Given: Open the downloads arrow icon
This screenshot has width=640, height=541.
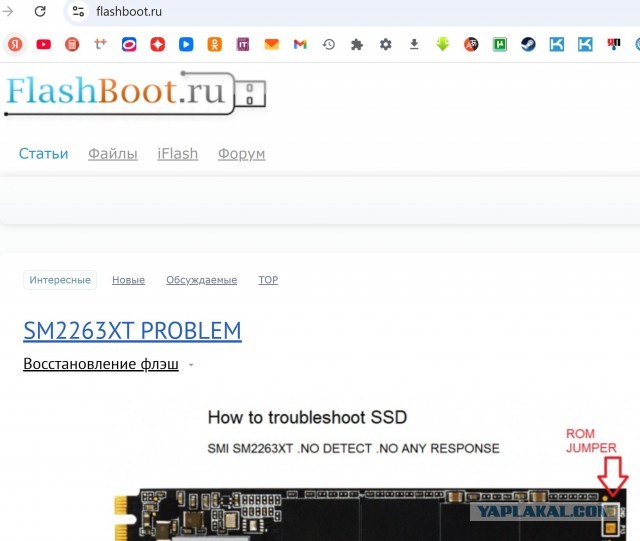Looking at the screenshot, I should tap(414, 44).
